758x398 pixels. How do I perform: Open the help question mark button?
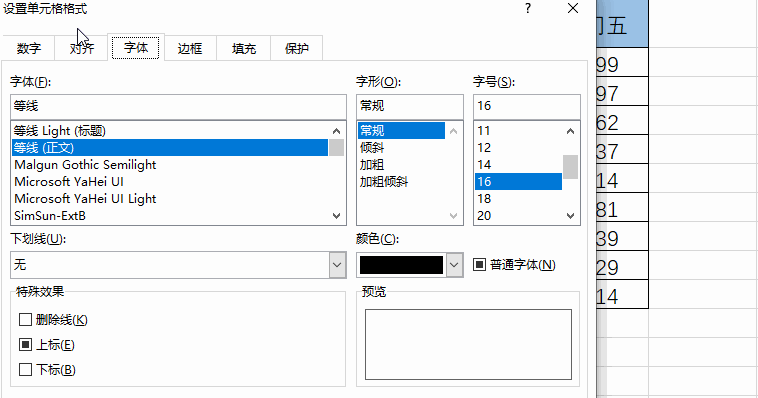click(x=528, y=8)
